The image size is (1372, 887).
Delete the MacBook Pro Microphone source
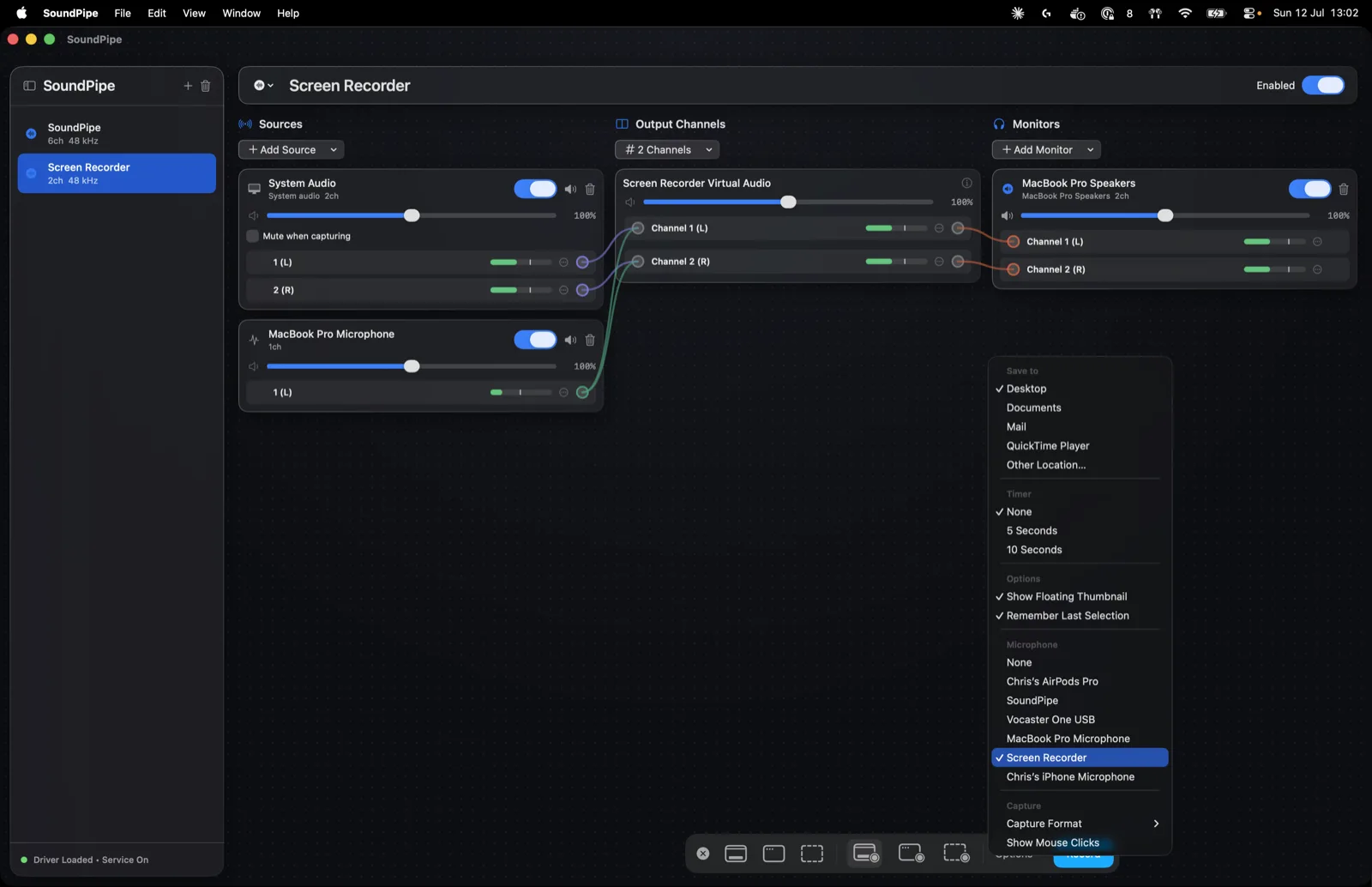click(590, 340)
